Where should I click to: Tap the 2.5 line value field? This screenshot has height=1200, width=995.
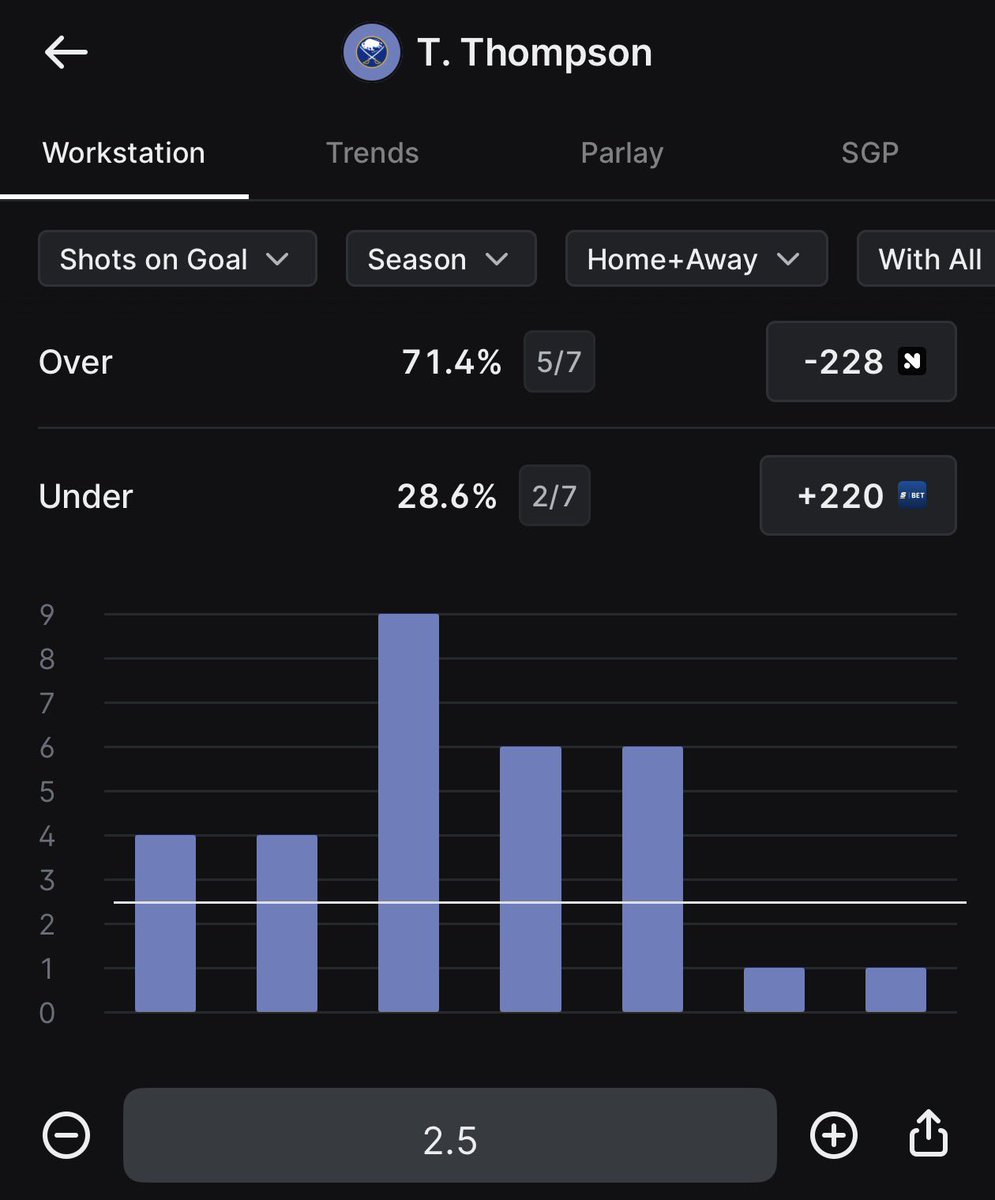pyautogui.click(x=450, y=1135)
